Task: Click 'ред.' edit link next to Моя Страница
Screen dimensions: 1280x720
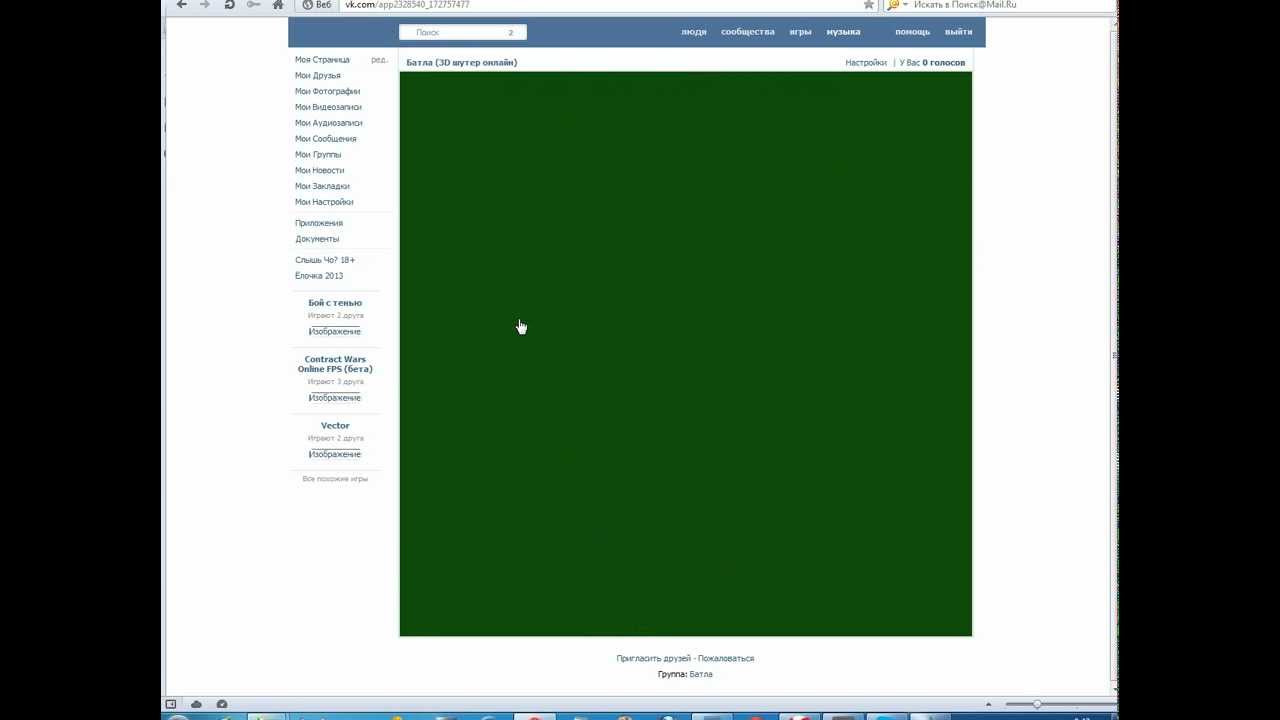Action: 379,60
